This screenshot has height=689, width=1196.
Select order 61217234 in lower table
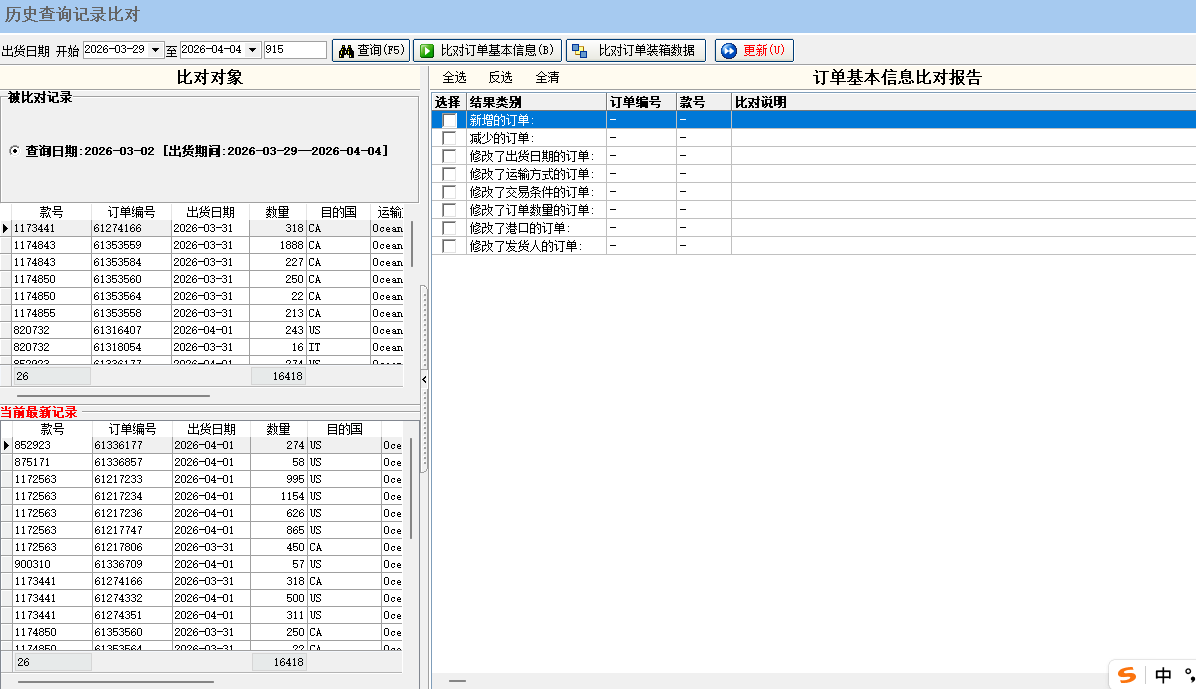point(118,496)
